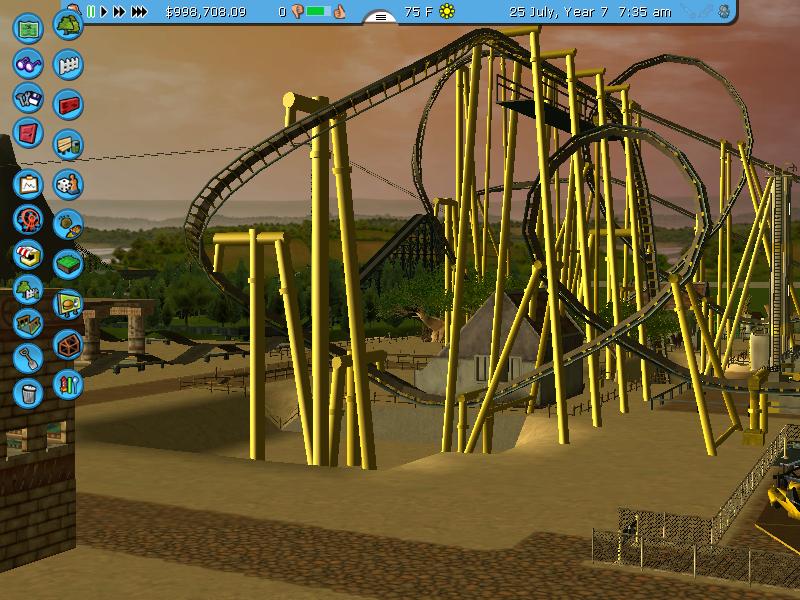Click the thumbs-down rating icon
The height and width of the screenshot is (600, 800).
[298, 12]
